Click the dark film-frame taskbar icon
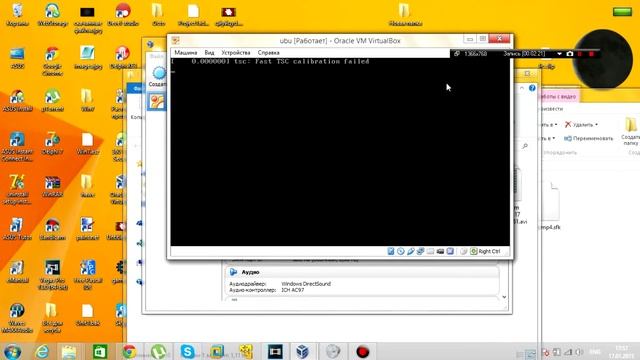Image resolution: width=640 pixels, height=360 pixels. pyautogui.click(x=275, y=351)
